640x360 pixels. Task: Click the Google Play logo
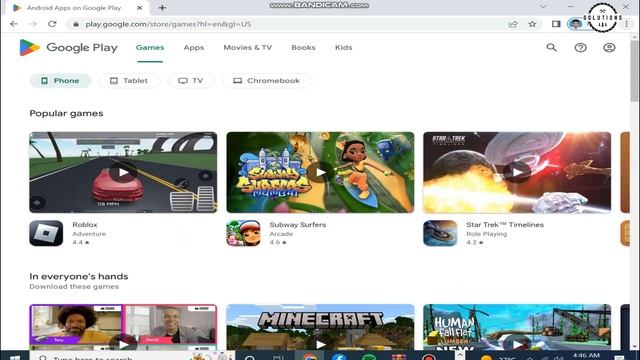[69, 47]
